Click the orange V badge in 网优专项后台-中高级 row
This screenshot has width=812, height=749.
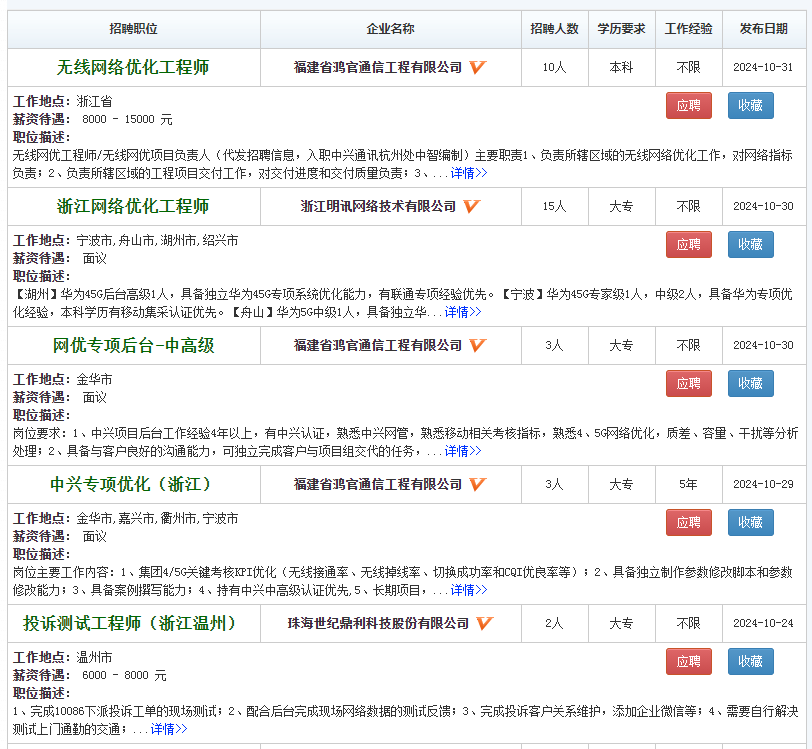(477, 345)
